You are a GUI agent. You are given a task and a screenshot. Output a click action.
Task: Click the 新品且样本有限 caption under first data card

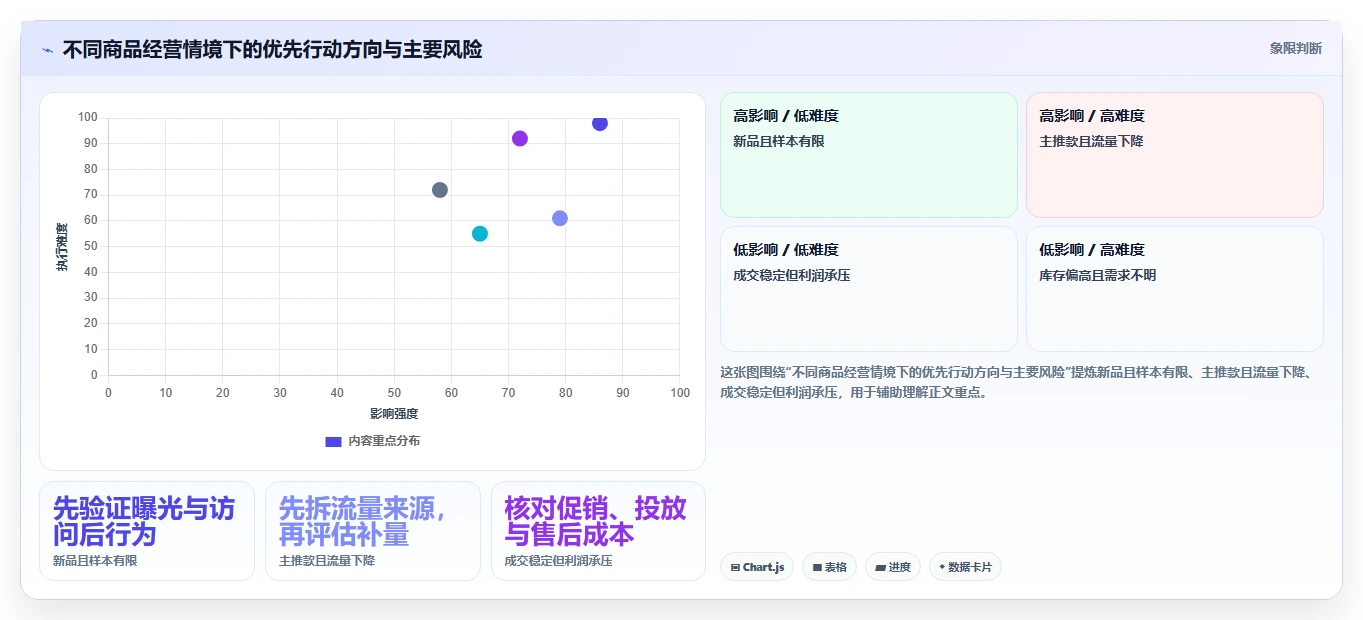pos(95,561)
